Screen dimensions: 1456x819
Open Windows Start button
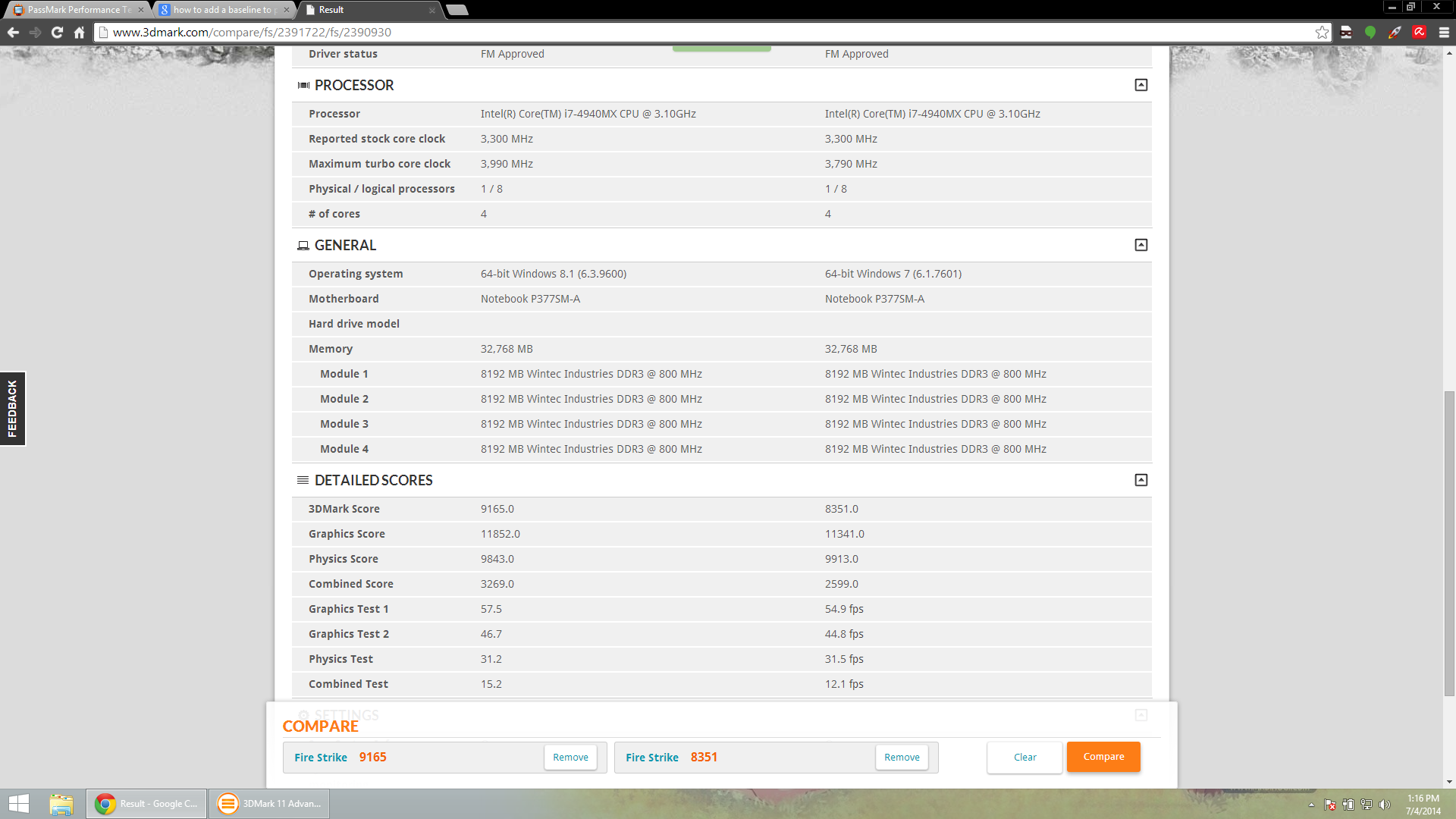[19, 804]
